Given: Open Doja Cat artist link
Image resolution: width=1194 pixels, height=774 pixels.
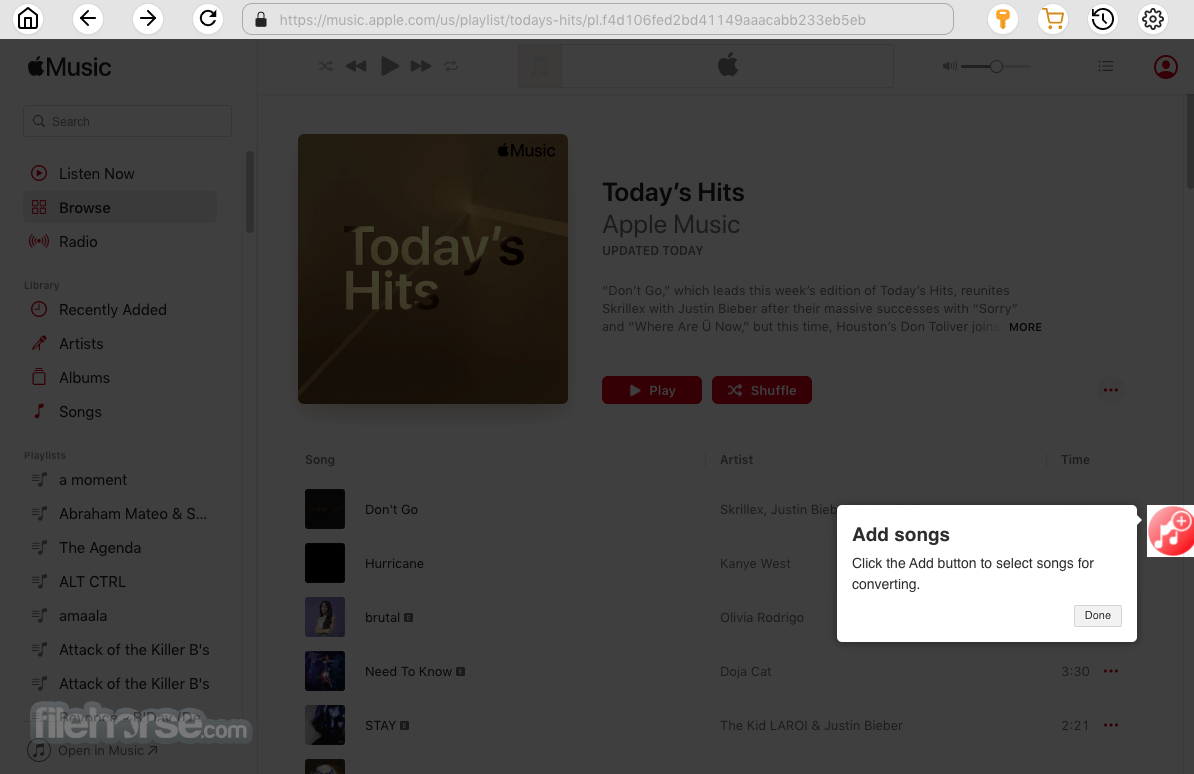Looking at the screenshot, I should coord(745,672).
